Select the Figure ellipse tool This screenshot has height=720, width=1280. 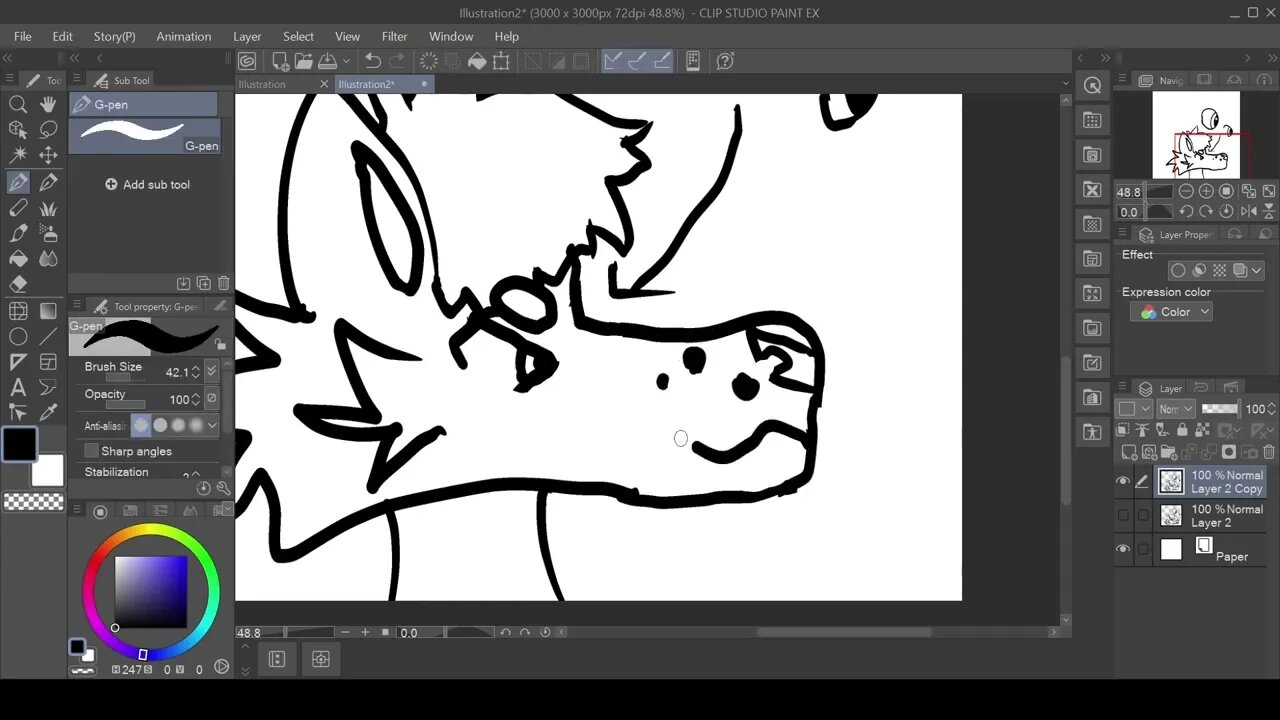coord(18,337)
